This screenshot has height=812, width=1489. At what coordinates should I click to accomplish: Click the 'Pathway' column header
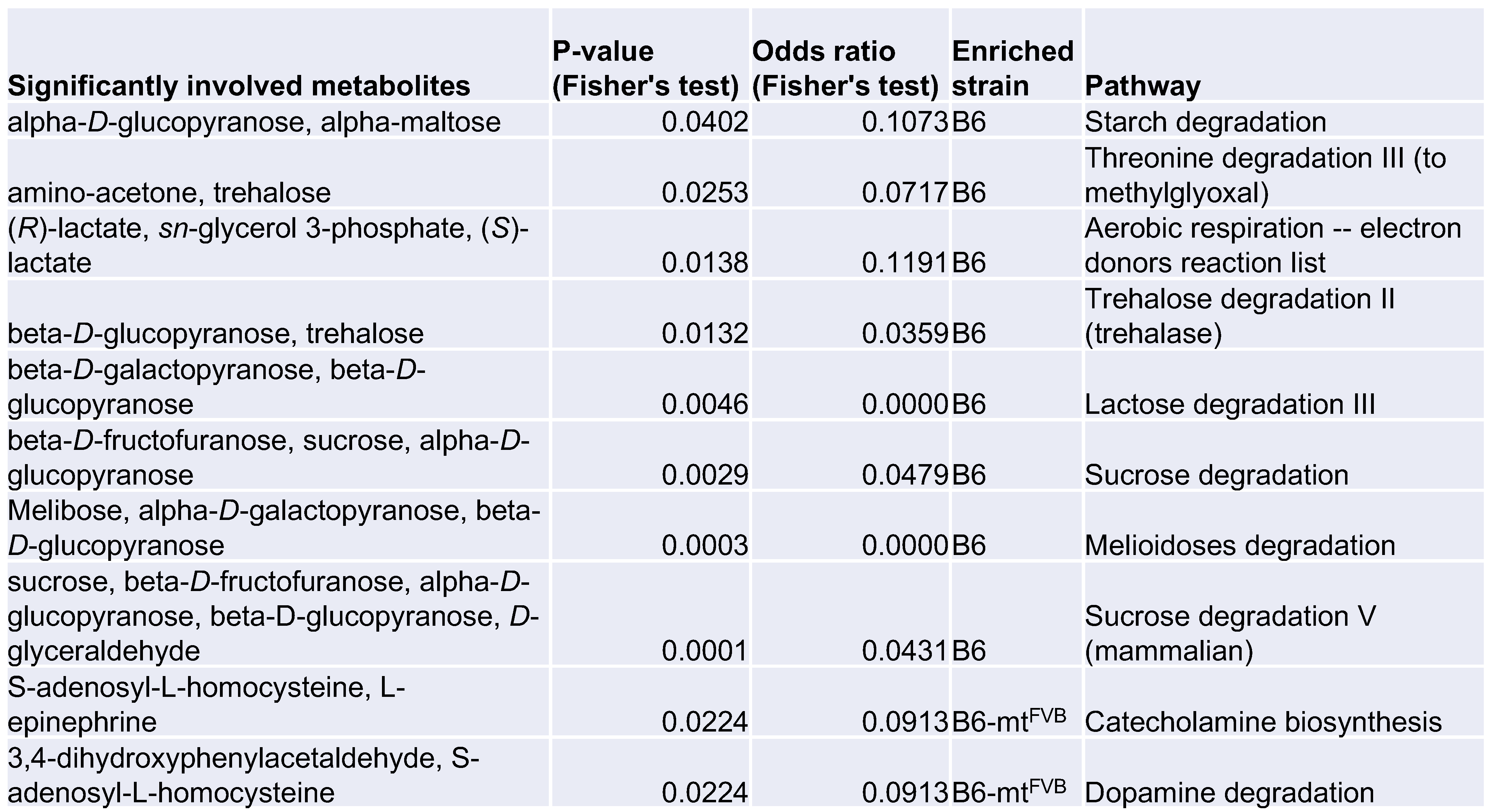1143,86
